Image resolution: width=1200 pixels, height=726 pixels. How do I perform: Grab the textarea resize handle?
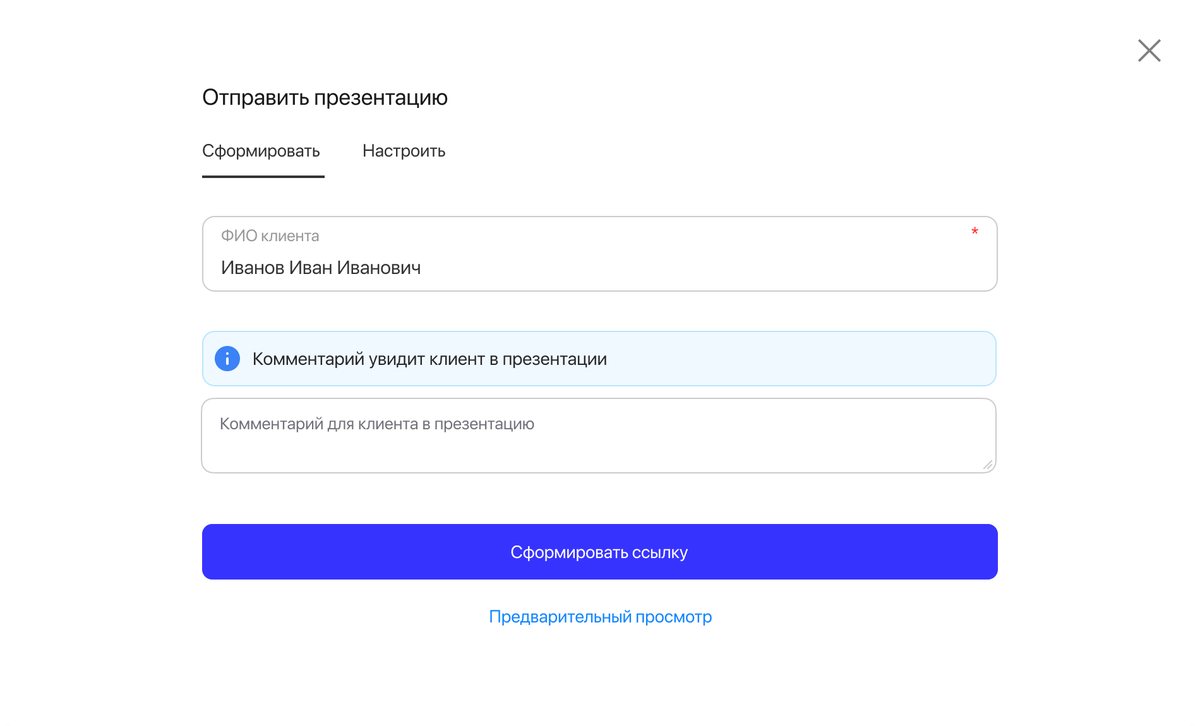(987, 464)
